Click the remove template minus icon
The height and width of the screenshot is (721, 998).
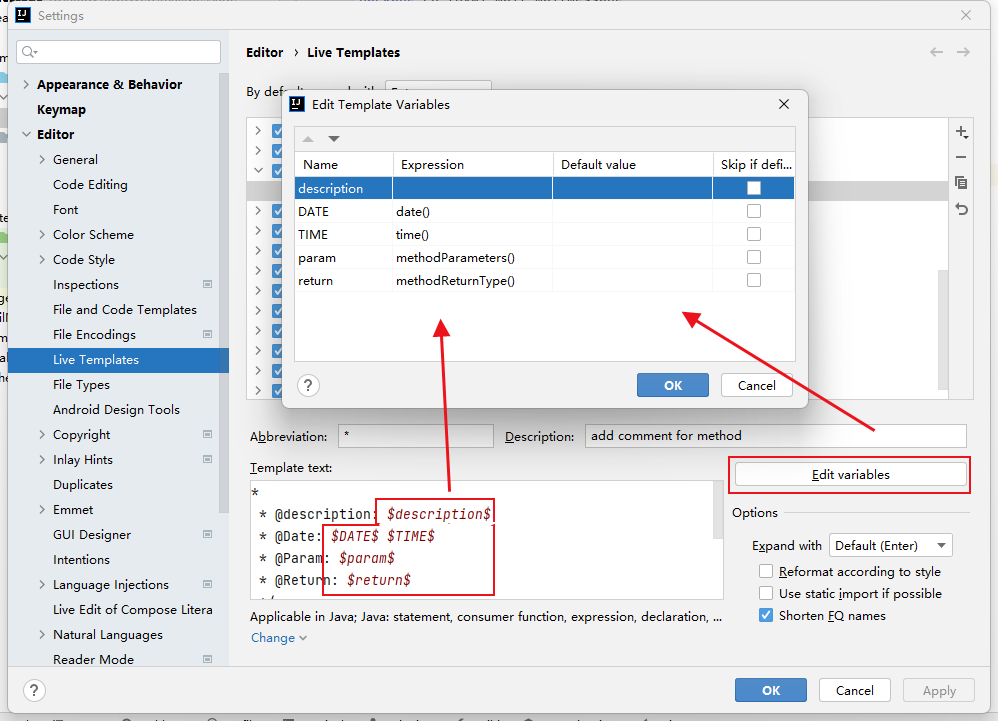tap(961, 157)
